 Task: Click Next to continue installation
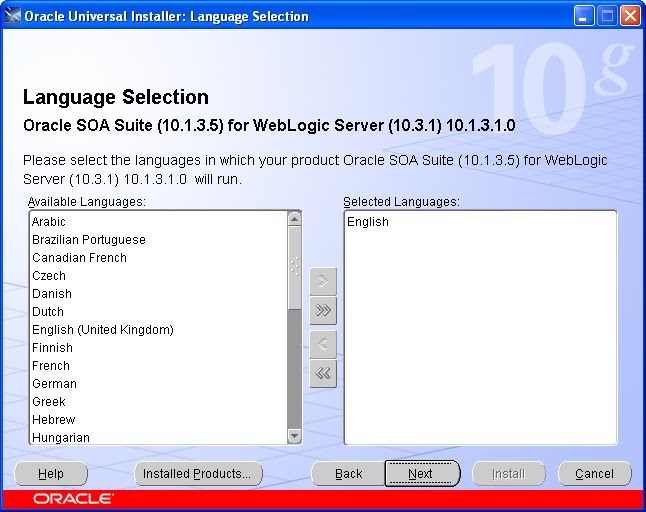click(x=422, y=474)
